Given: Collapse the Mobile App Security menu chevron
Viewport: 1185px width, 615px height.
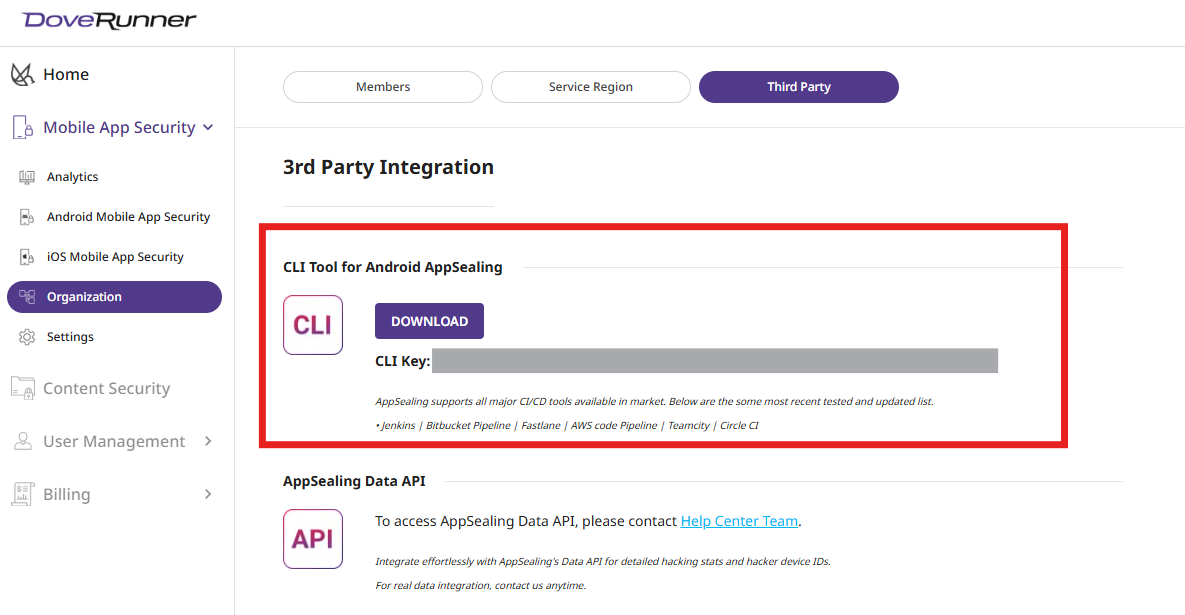Looking at the screenshot, I should (x=209, y=127).
